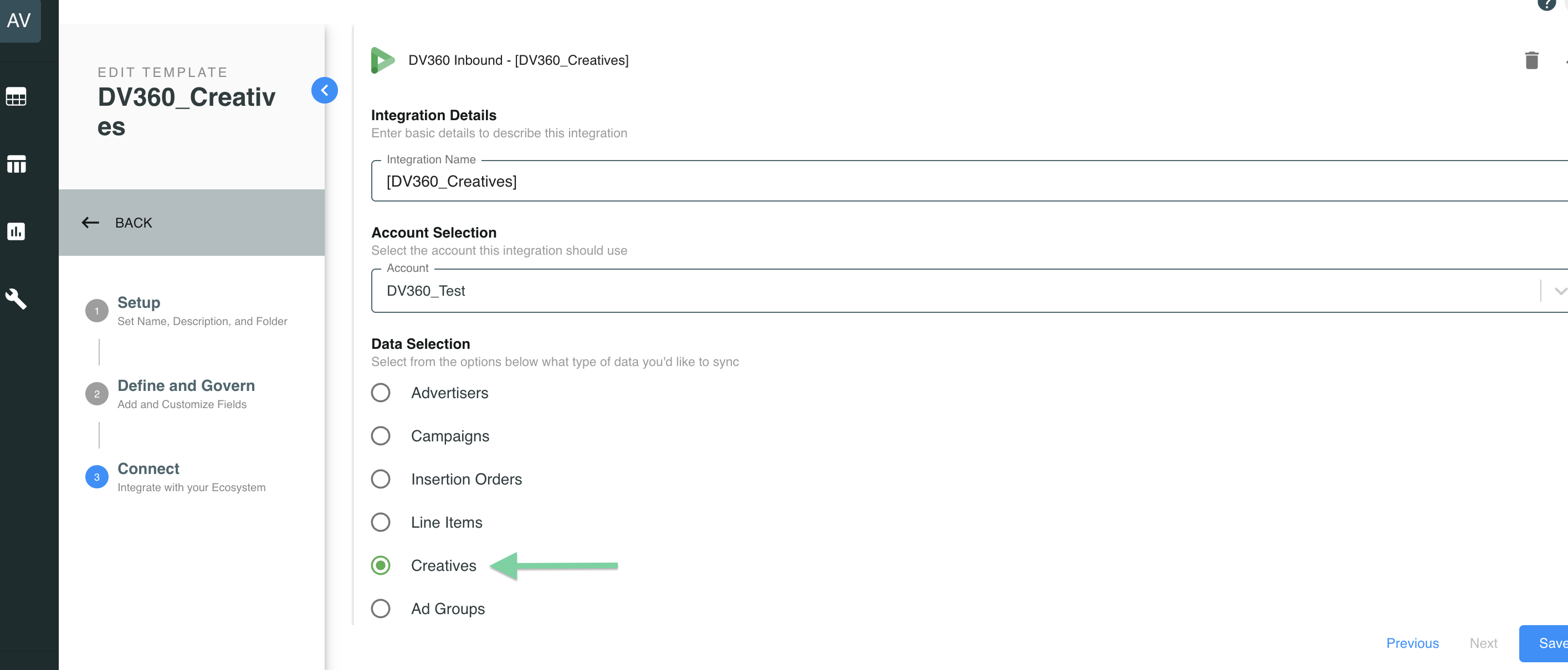Open the grid table sidebar icon
This screenshot has height=670, width=1568.
point(17,97)
